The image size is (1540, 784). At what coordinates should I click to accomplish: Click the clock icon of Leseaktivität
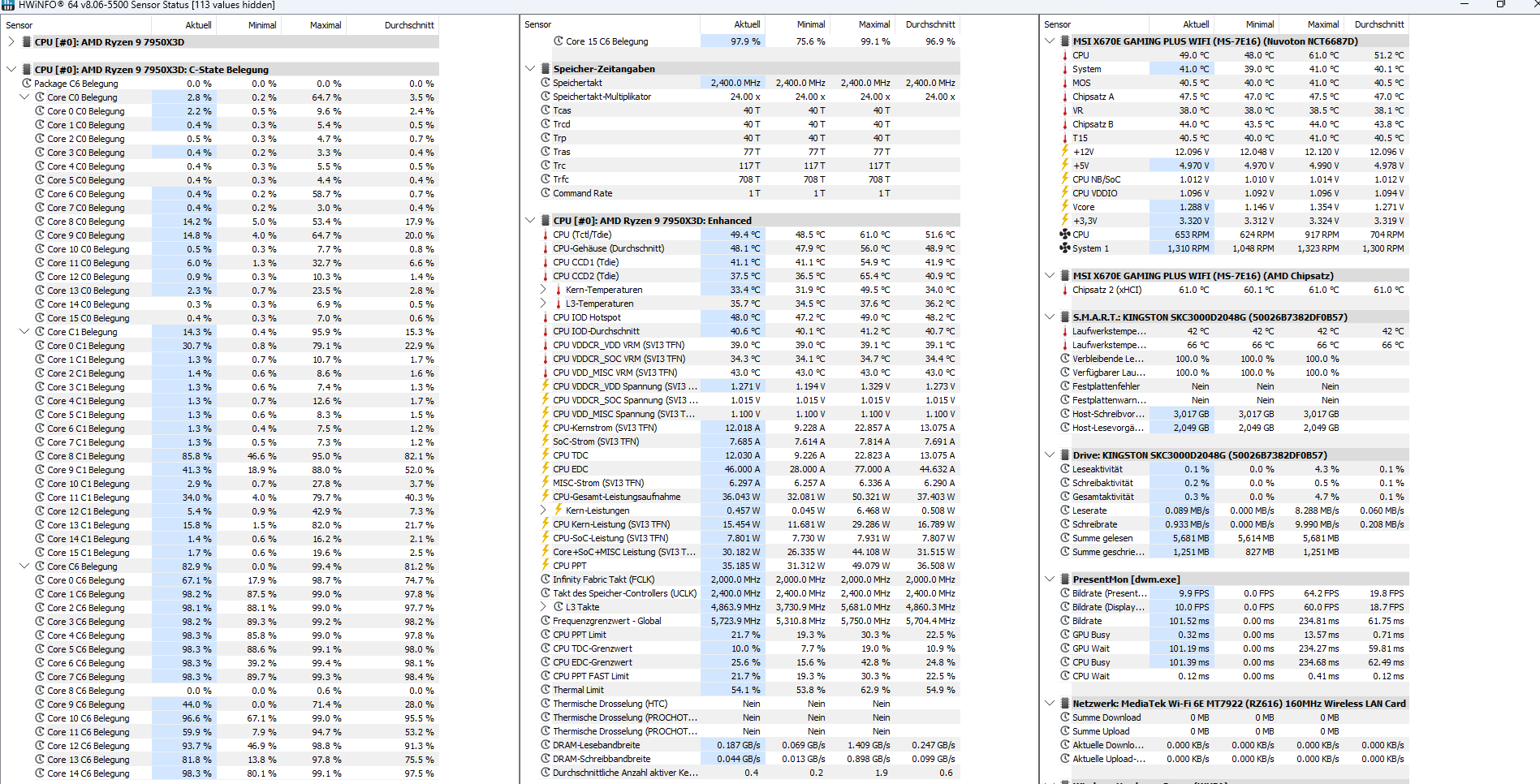pyautogui.click(x=1065, y=468)
